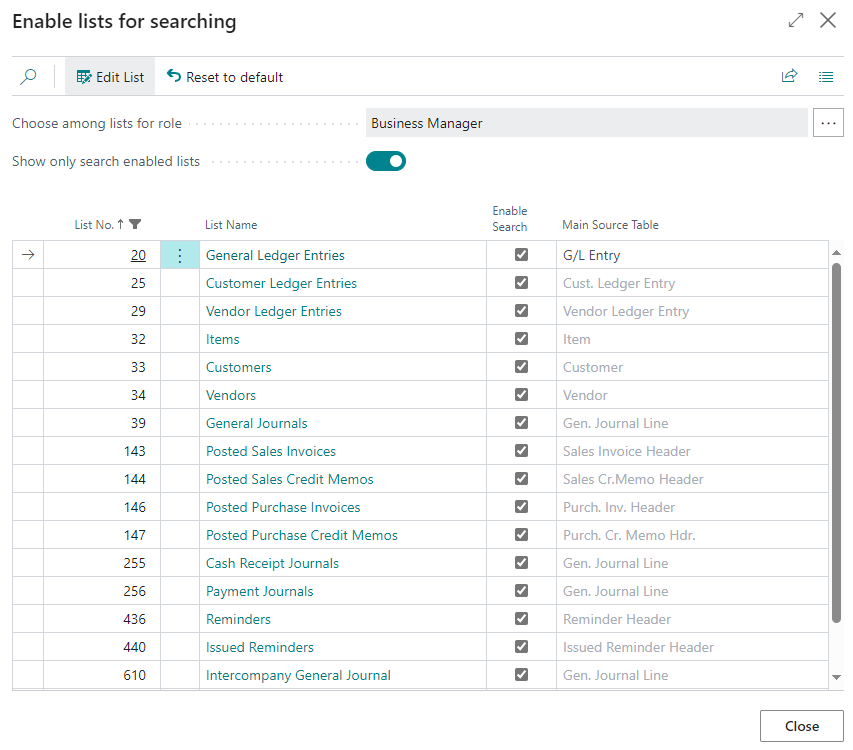Click the Edit List spreadsheet icon
This screenshot has height=750, width=853.
(86, 75)
